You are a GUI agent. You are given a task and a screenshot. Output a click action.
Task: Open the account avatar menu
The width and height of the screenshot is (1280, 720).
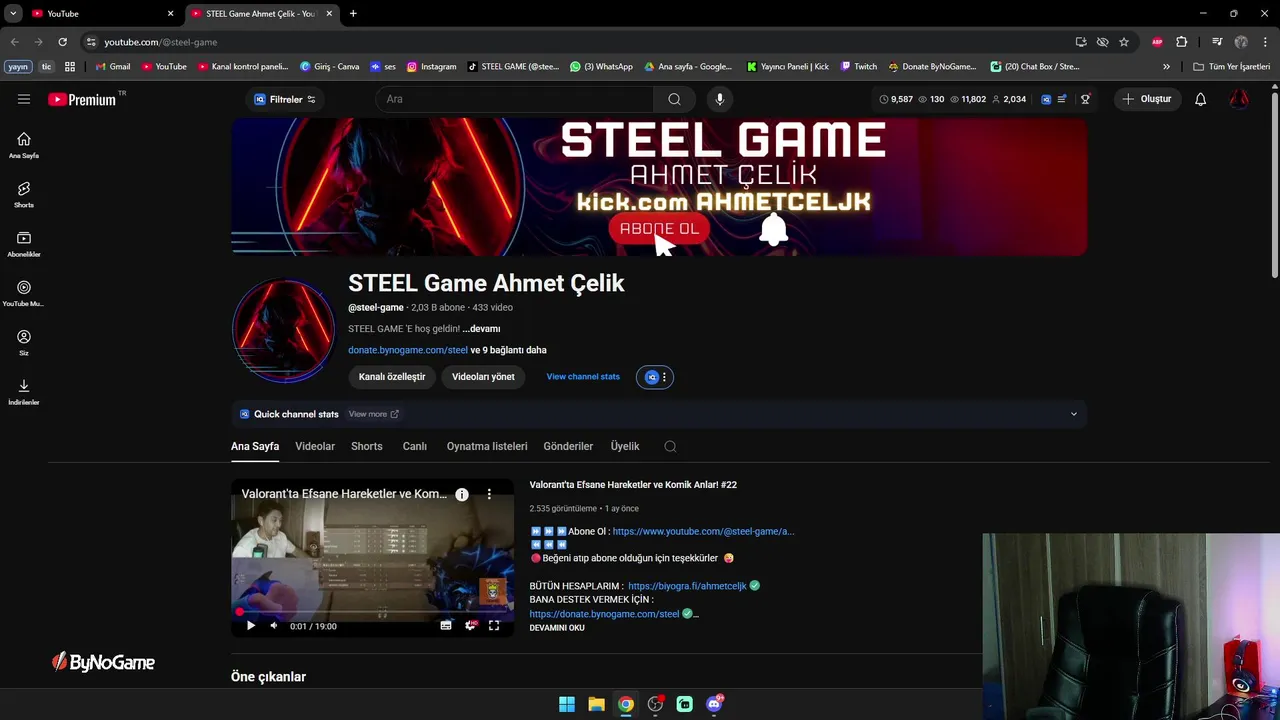click(x=1239, y=99)
